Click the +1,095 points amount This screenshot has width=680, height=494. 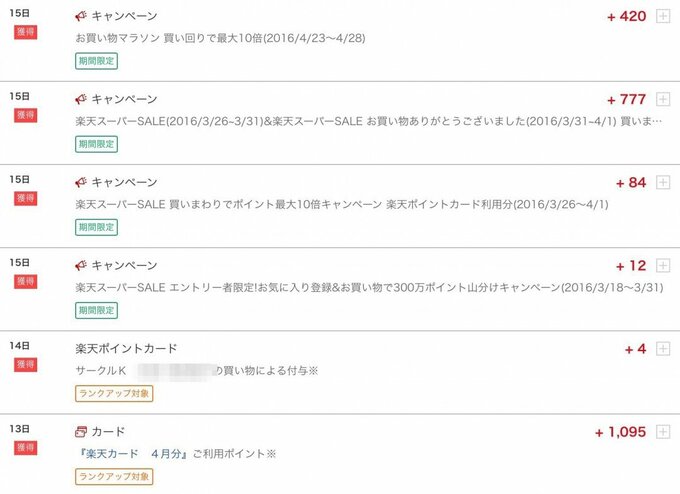tap(620, 432)
